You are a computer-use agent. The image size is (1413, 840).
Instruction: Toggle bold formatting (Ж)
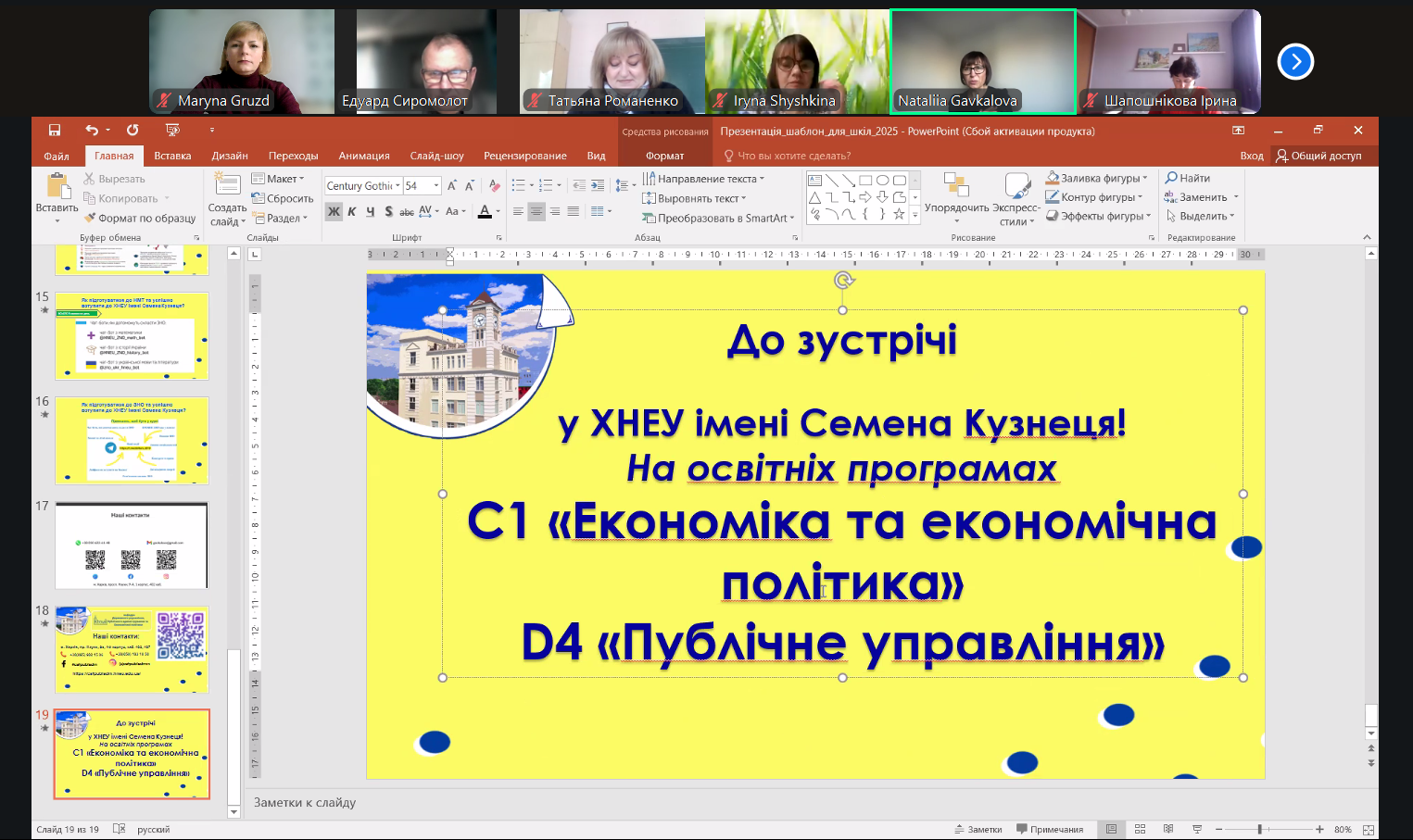[334, 212]
